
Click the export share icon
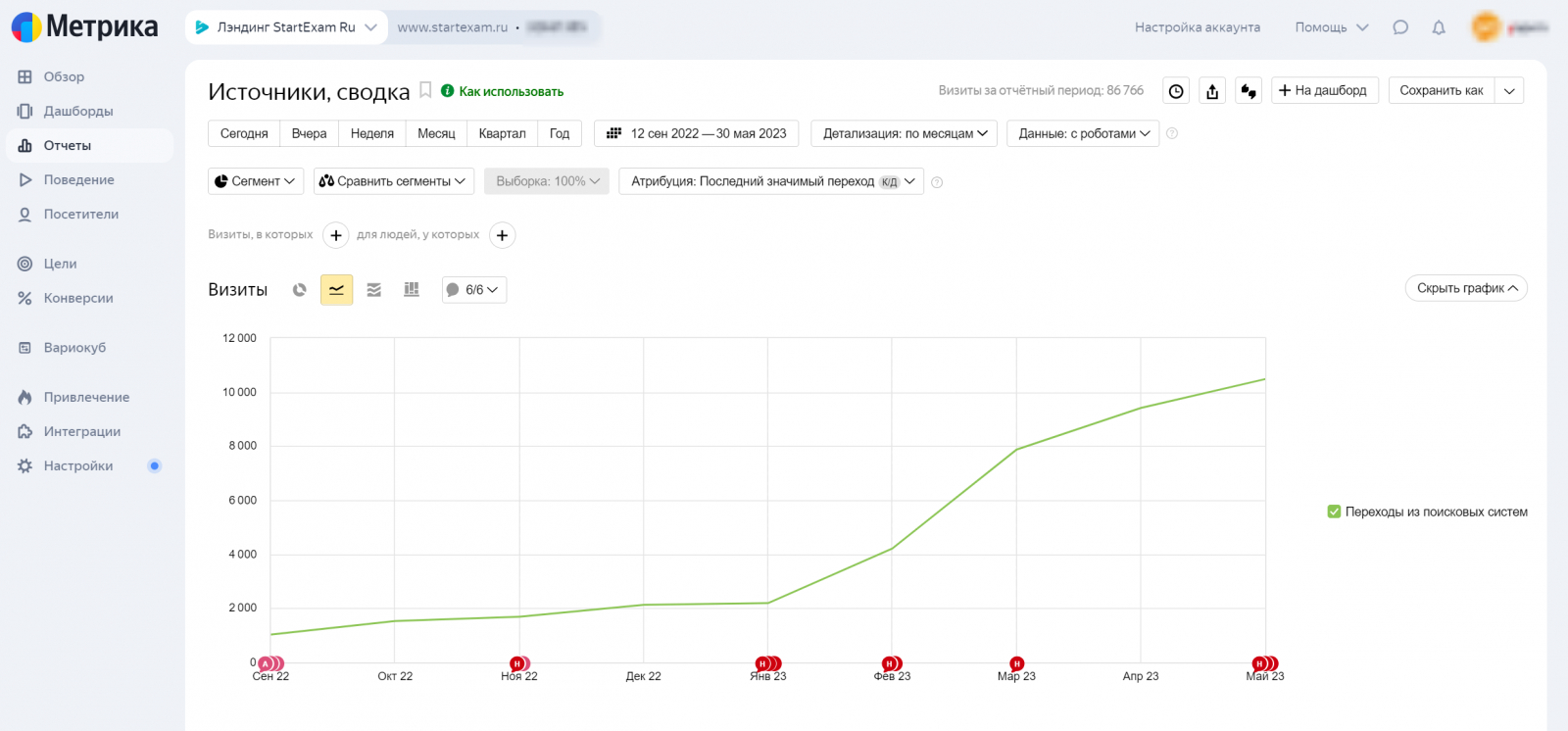click(x=1212, y=91)
